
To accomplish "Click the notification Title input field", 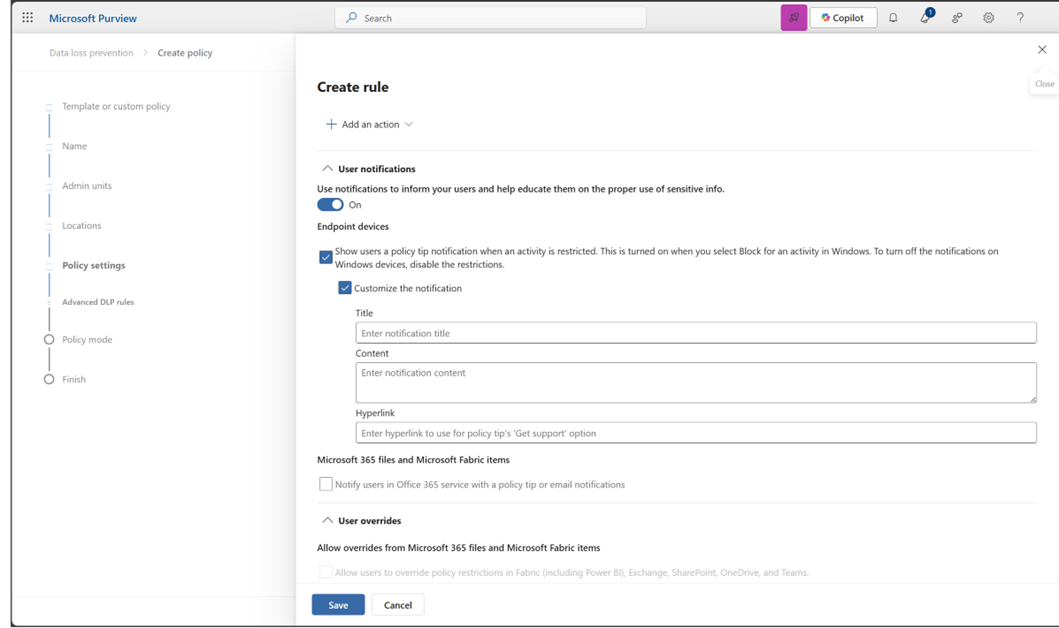I will point(695,332).
